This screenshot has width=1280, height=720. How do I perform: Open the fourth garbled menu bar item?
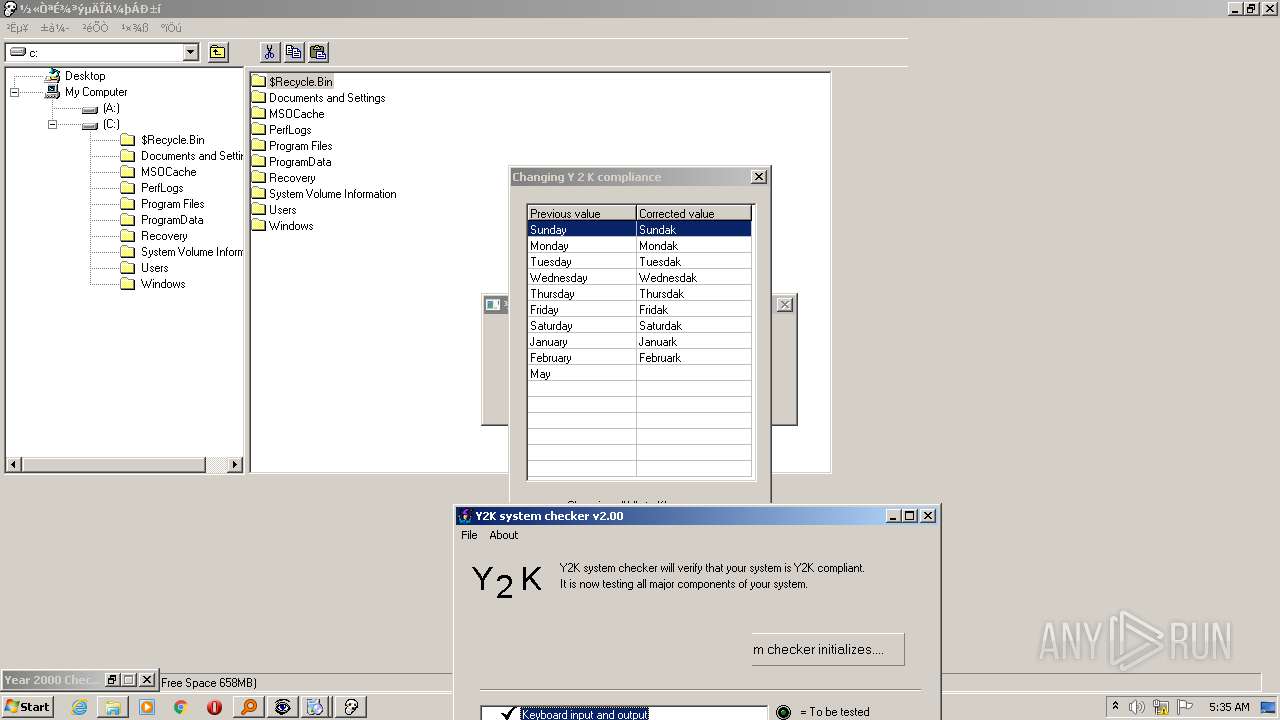135,28
